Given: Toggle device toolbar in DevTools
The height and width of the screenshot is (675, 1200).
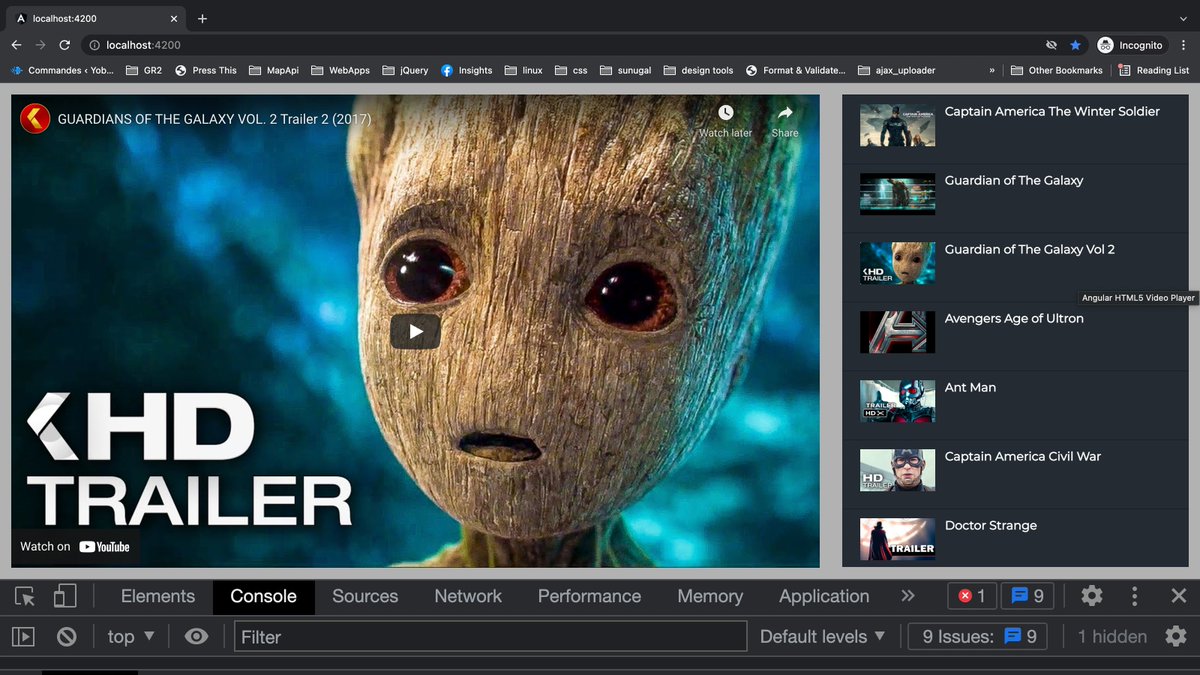Looking at the screenshot, I should [x=64, y=596].
